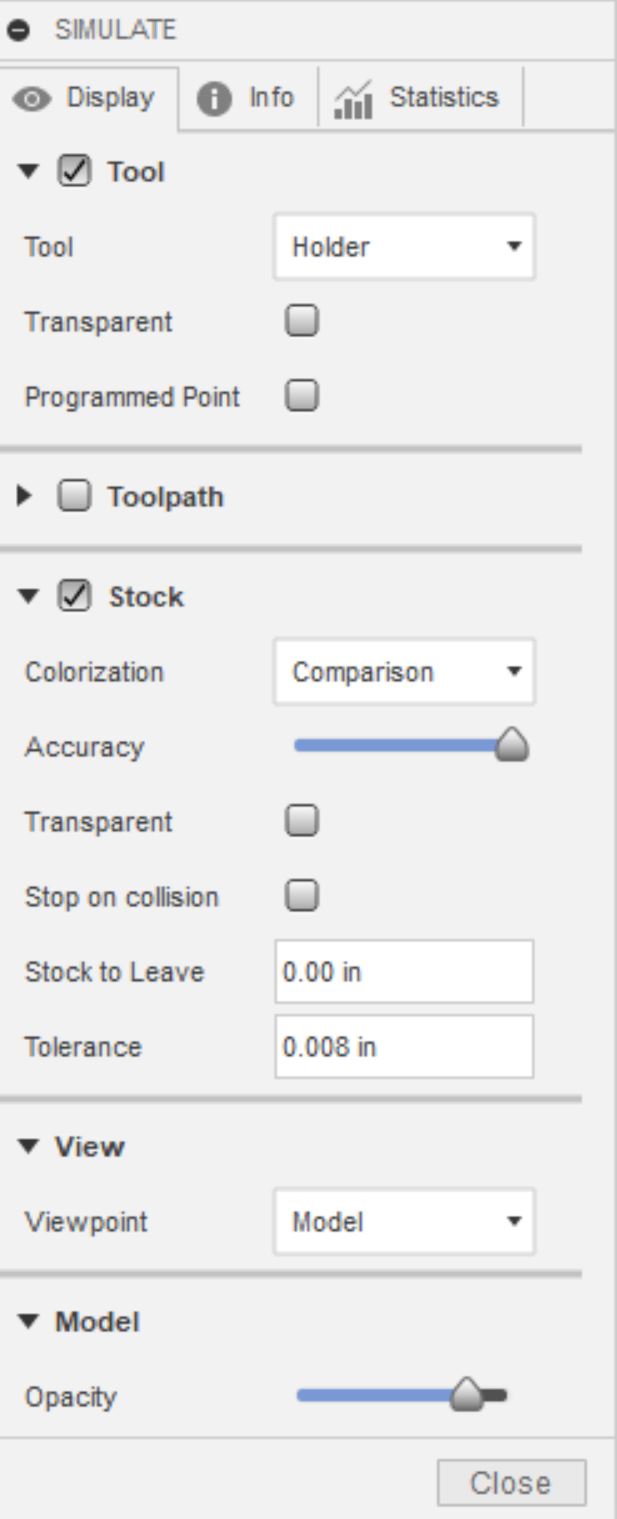
Task: Check the Toolpath checkbox
Action: (75, 497)
